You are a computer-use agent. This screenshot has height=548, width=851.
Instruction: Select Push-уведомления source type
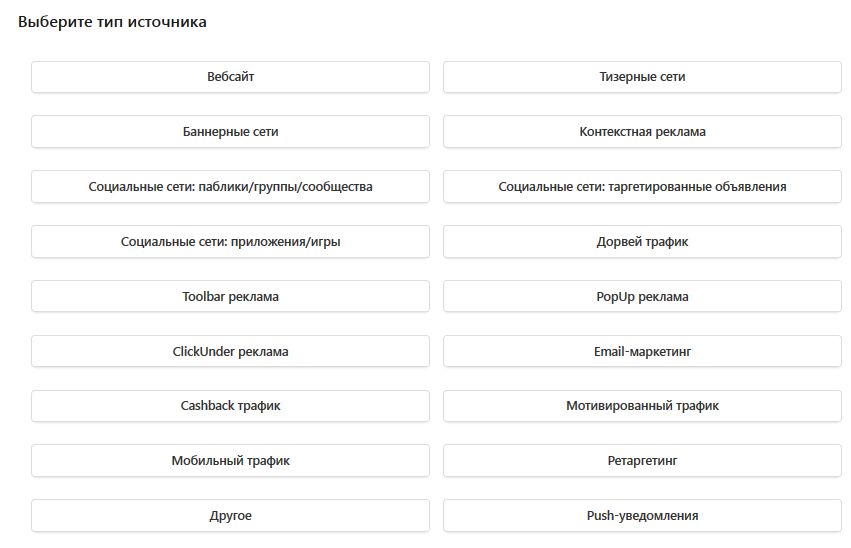642,516
